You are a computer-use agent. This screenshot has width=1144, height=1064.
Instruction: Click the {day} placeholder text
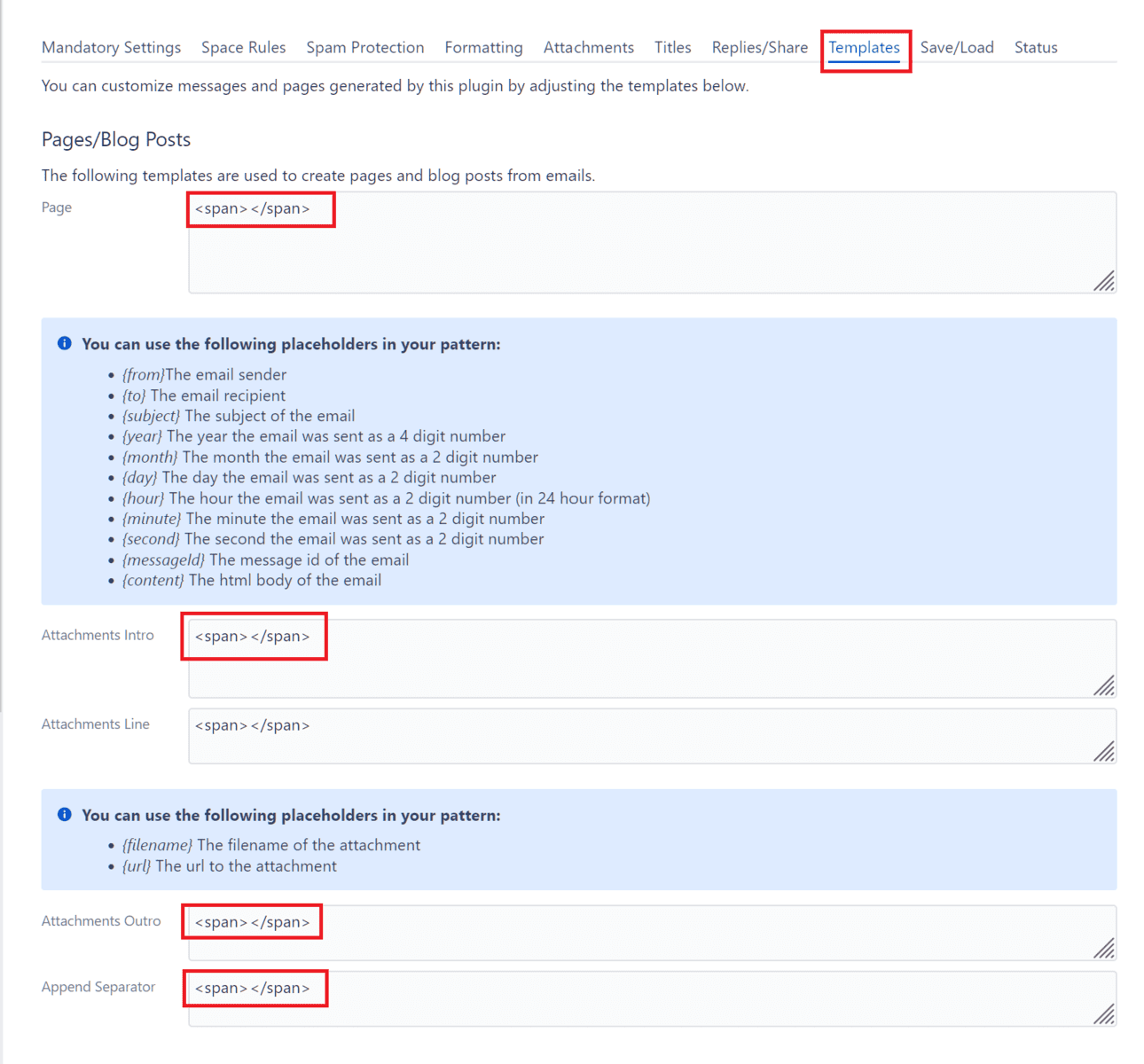(x=140, y=478)
